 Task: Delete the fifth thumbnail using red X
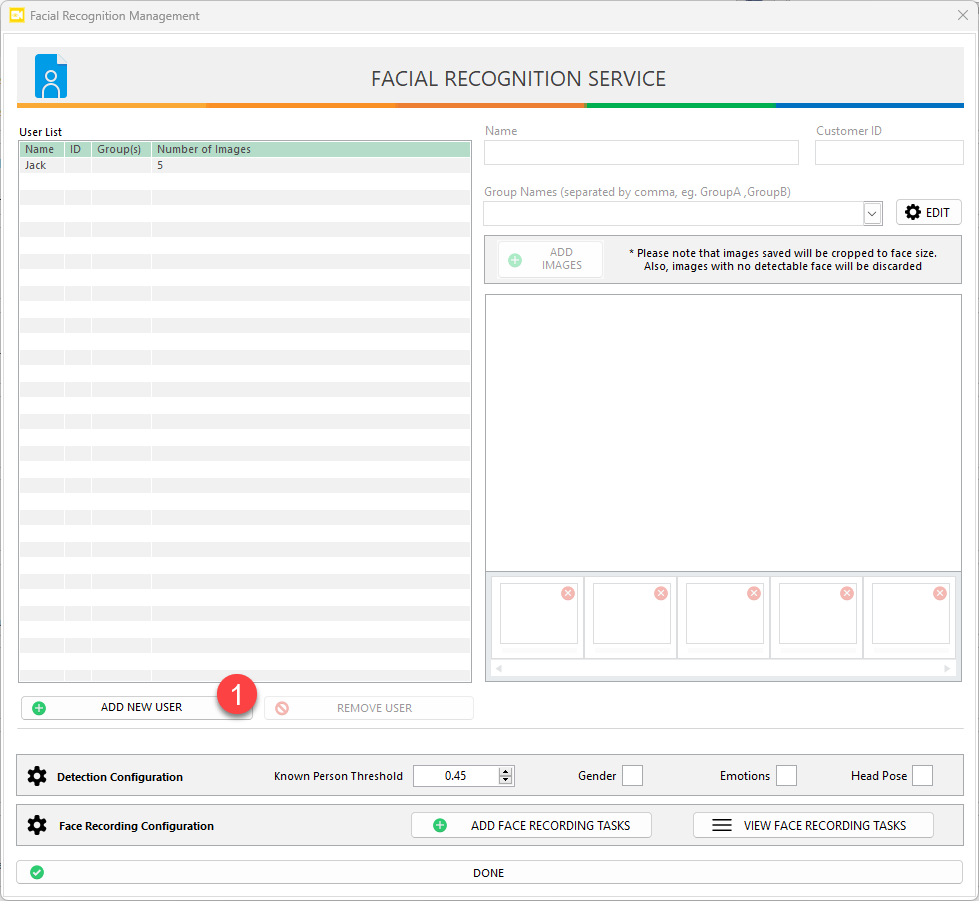[x=939, y=593]
